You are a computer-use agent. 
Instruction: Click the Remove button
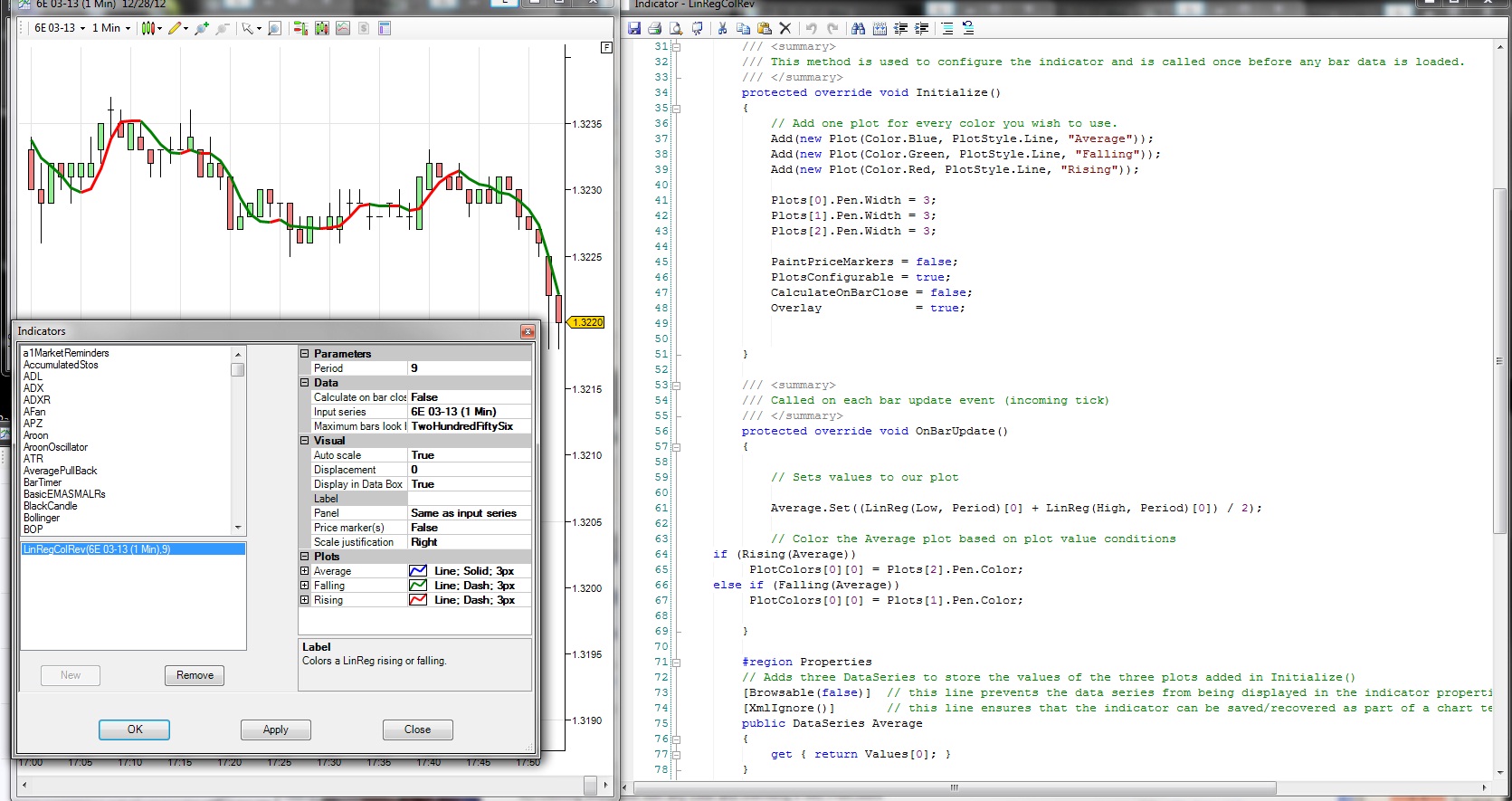coord(195,675)
